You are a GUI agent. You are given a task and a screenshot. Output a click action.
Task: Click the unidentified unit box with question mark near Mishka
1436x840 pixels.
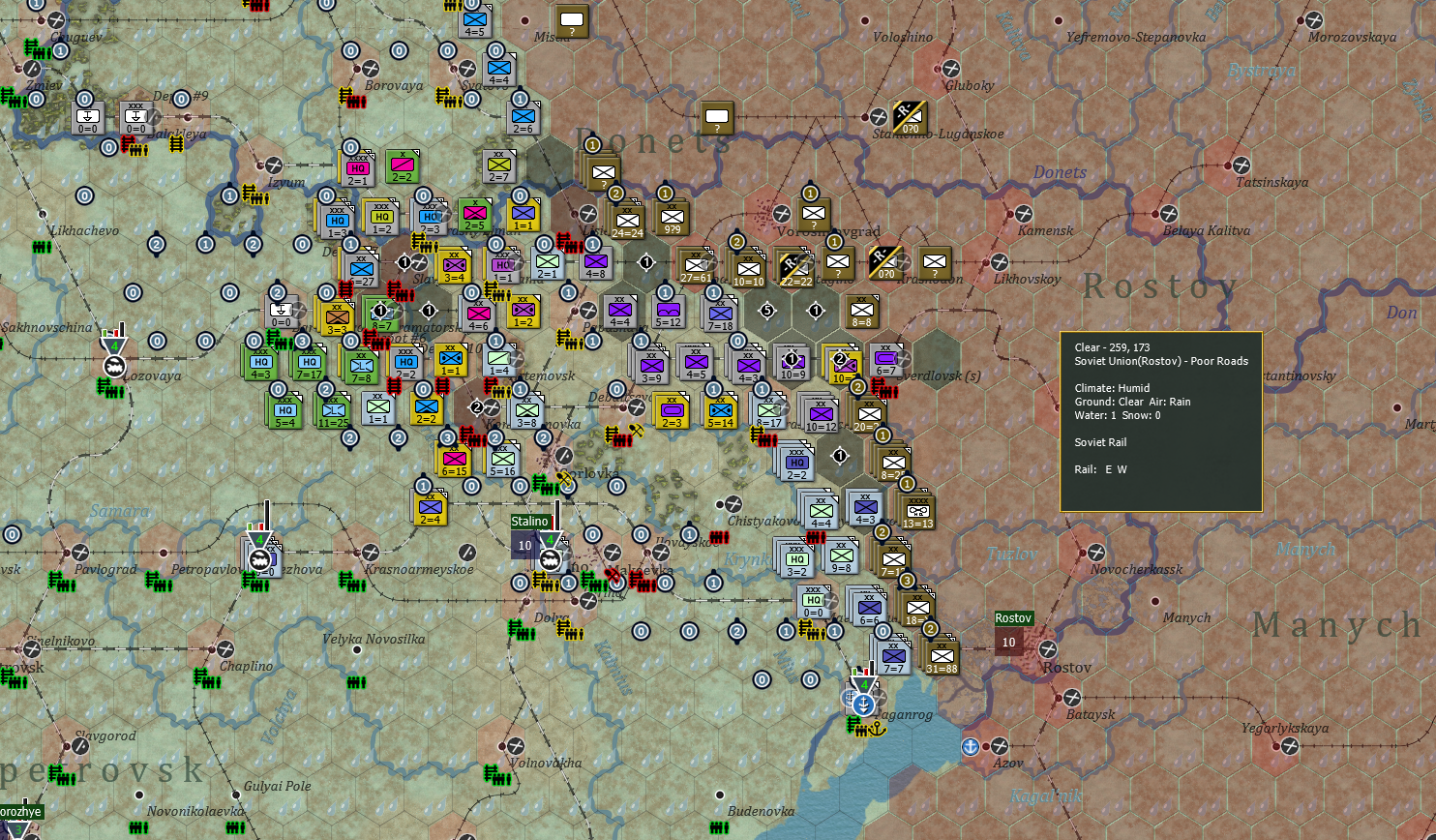[573, 21]
